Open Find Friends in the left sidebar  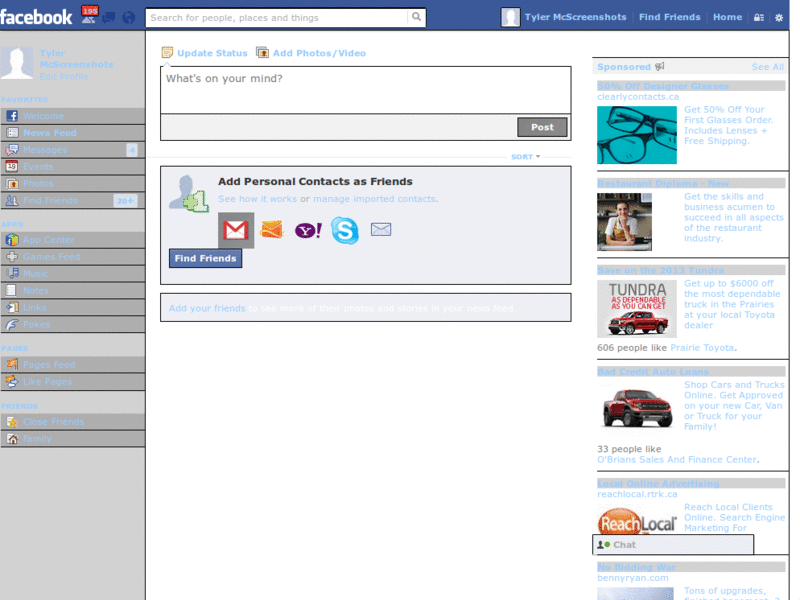pyautogui.click(x=72, y=200)
